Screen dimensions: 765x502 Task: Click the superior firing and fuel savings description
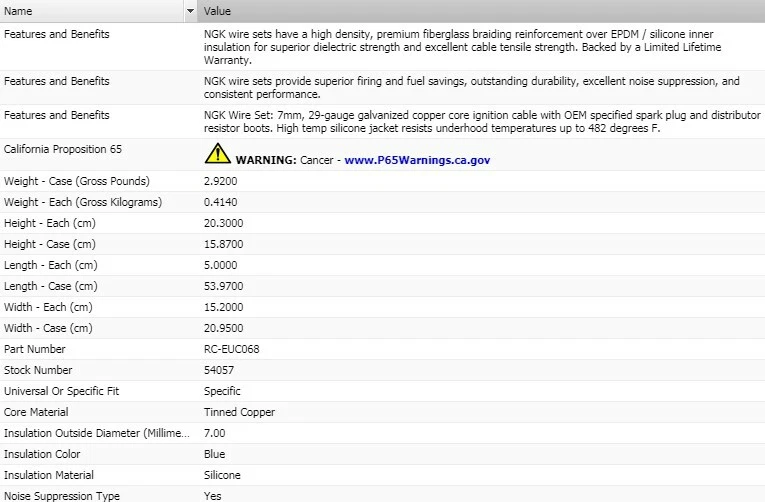(472, 87)
